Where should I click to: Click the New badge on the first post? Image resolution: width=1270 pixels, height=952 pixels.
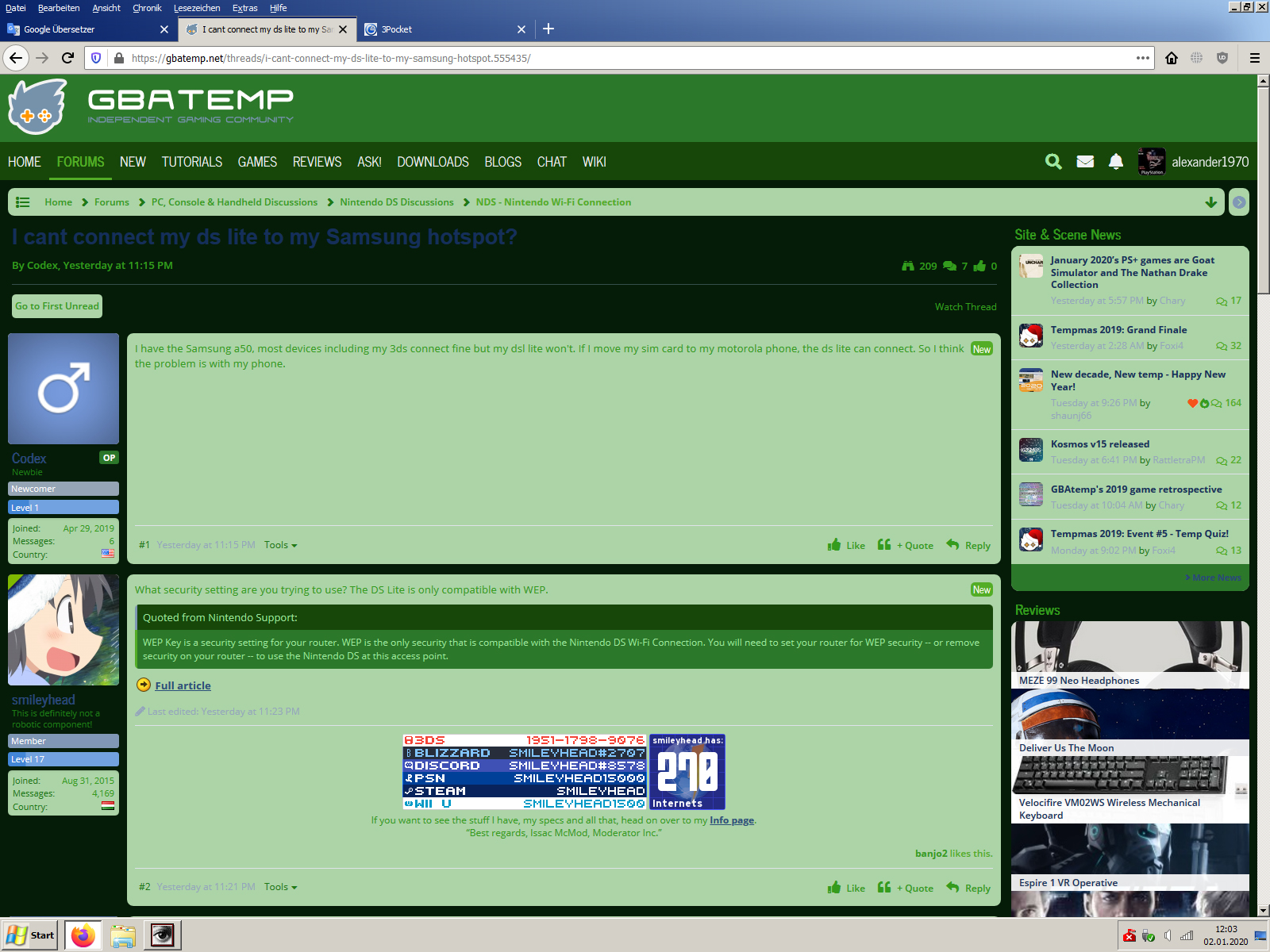[982, 349]
